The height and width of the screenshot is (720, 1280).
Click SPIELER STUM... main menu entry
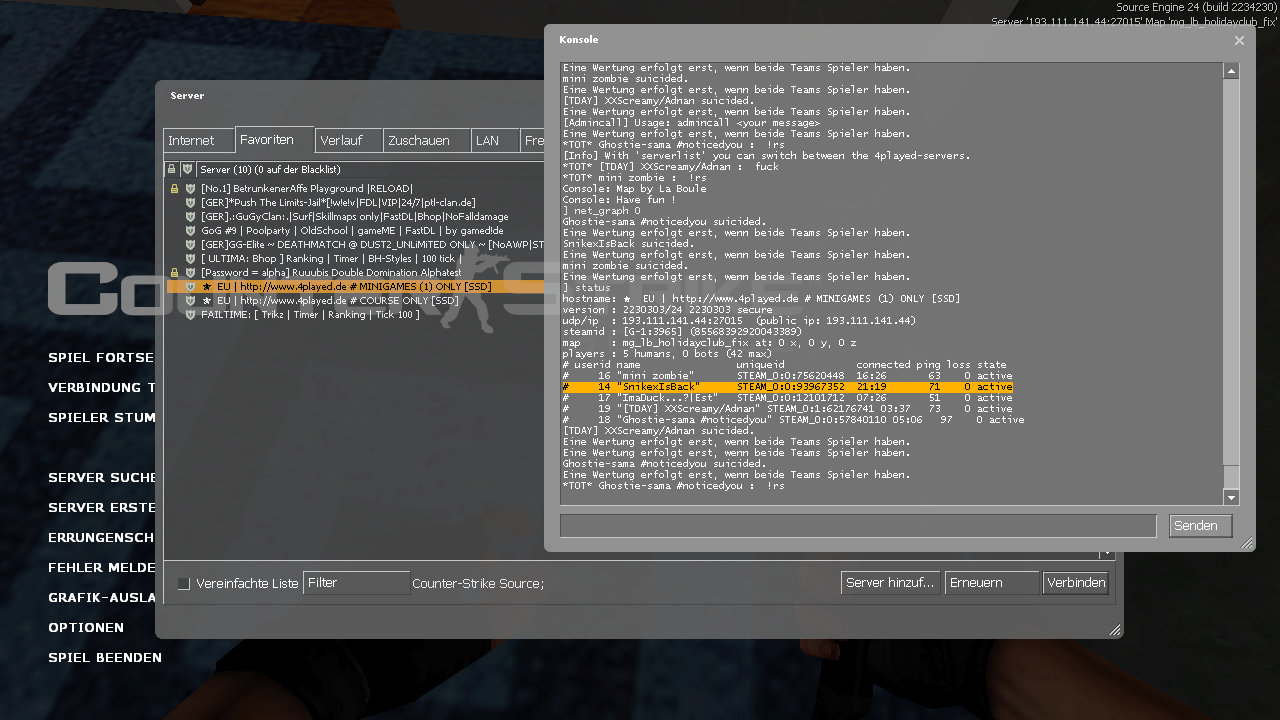click(x=102, y=418)
